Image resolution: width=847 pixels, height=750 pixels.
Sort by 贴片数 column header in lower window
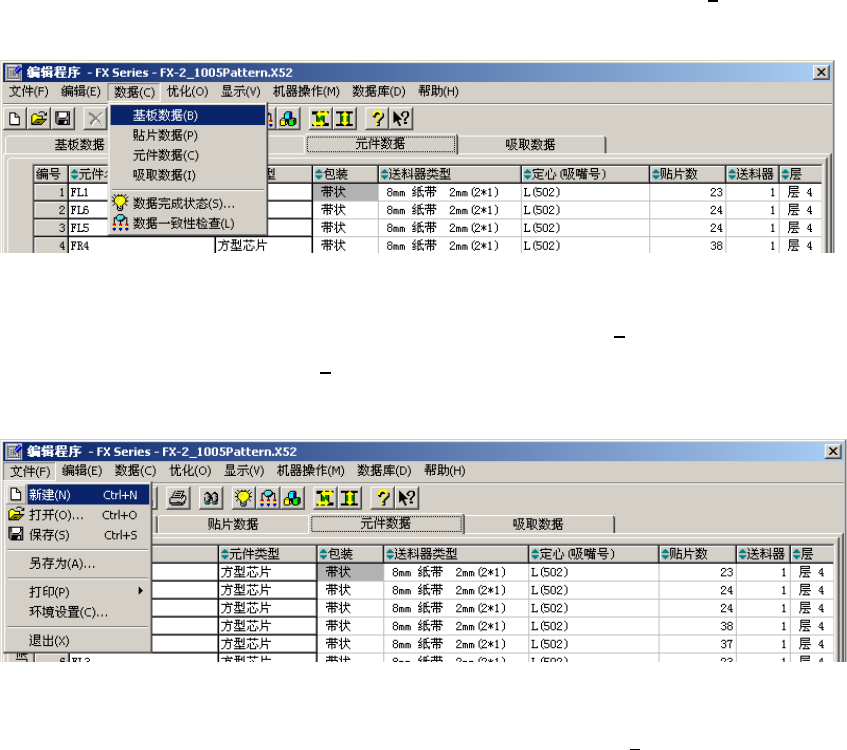point(697,554)
